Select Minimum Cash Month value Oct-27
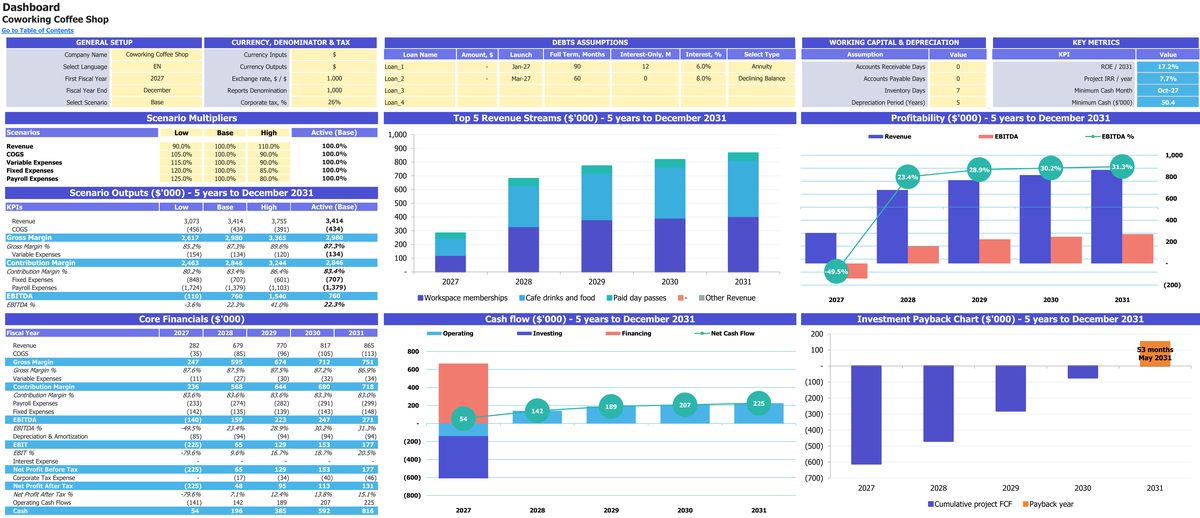Image resolution: width=1200 pixels, height=518 pixels. click(x=1167, y=90)
